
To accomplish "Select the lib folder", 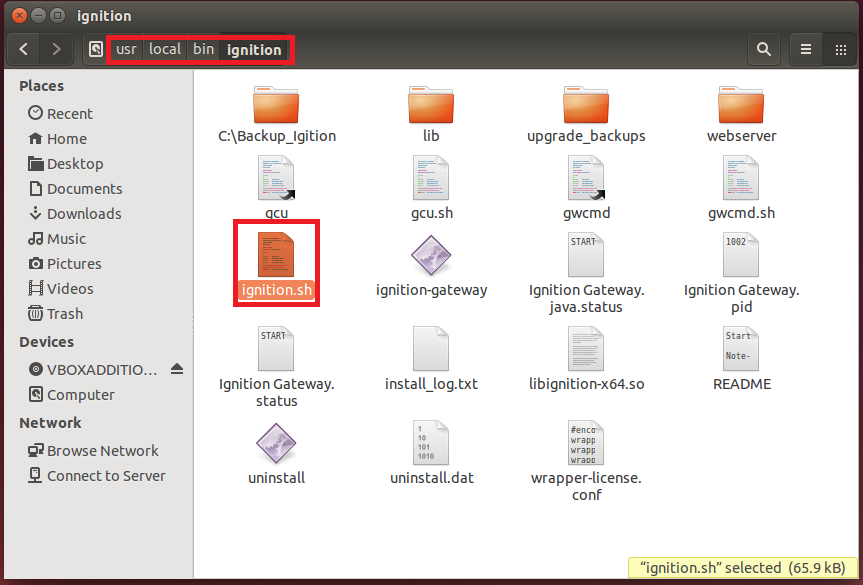I will tap(431, 116).
